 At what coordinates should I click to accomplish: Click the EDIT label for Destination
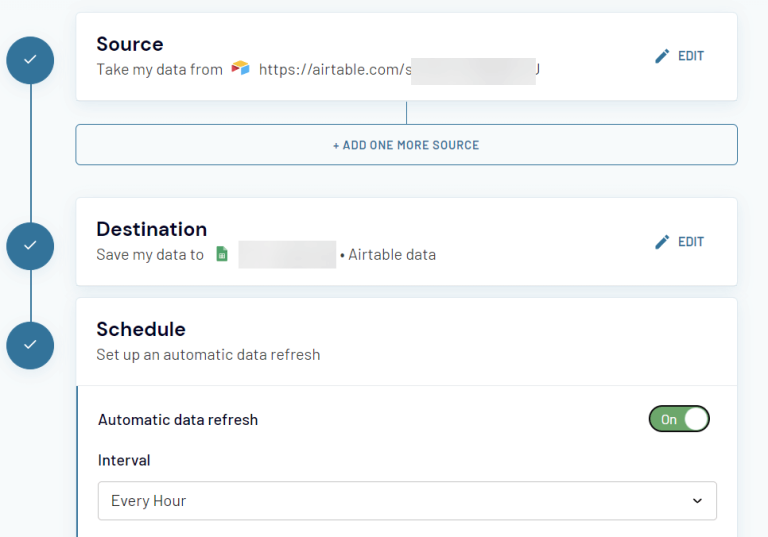[691, 242]
